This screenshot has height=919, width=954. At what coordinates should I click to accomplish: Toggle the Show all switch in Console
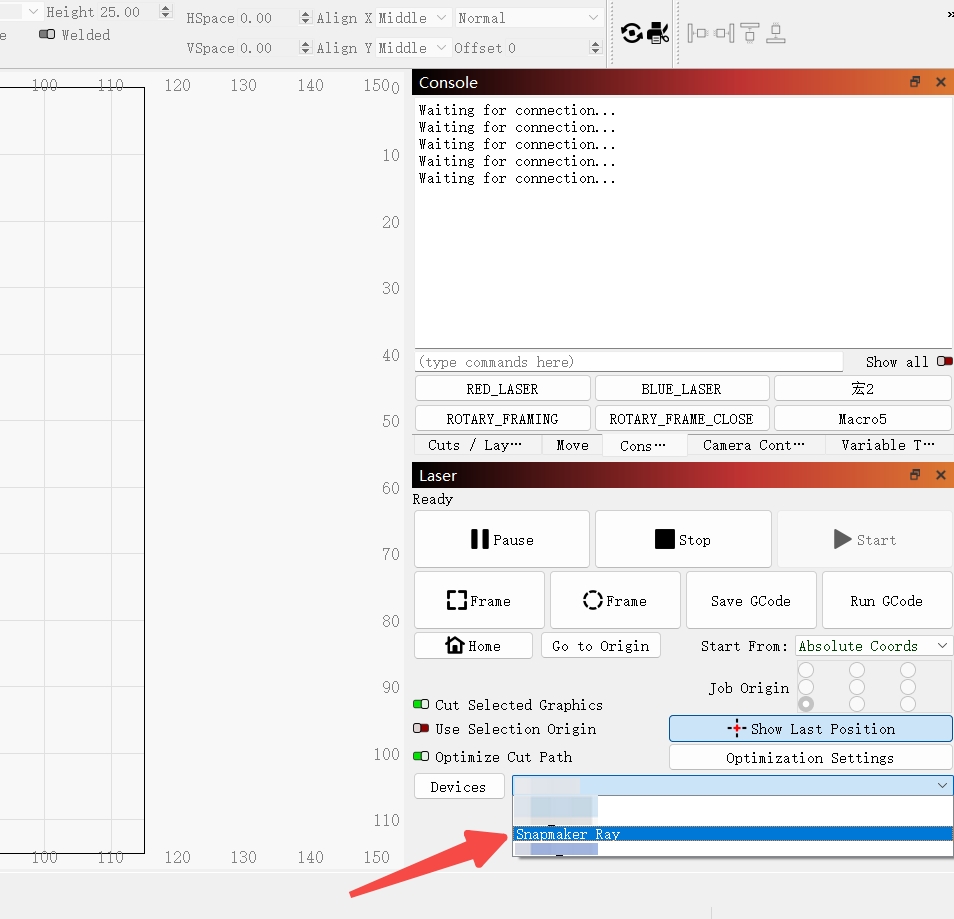[x=944, y=361]
